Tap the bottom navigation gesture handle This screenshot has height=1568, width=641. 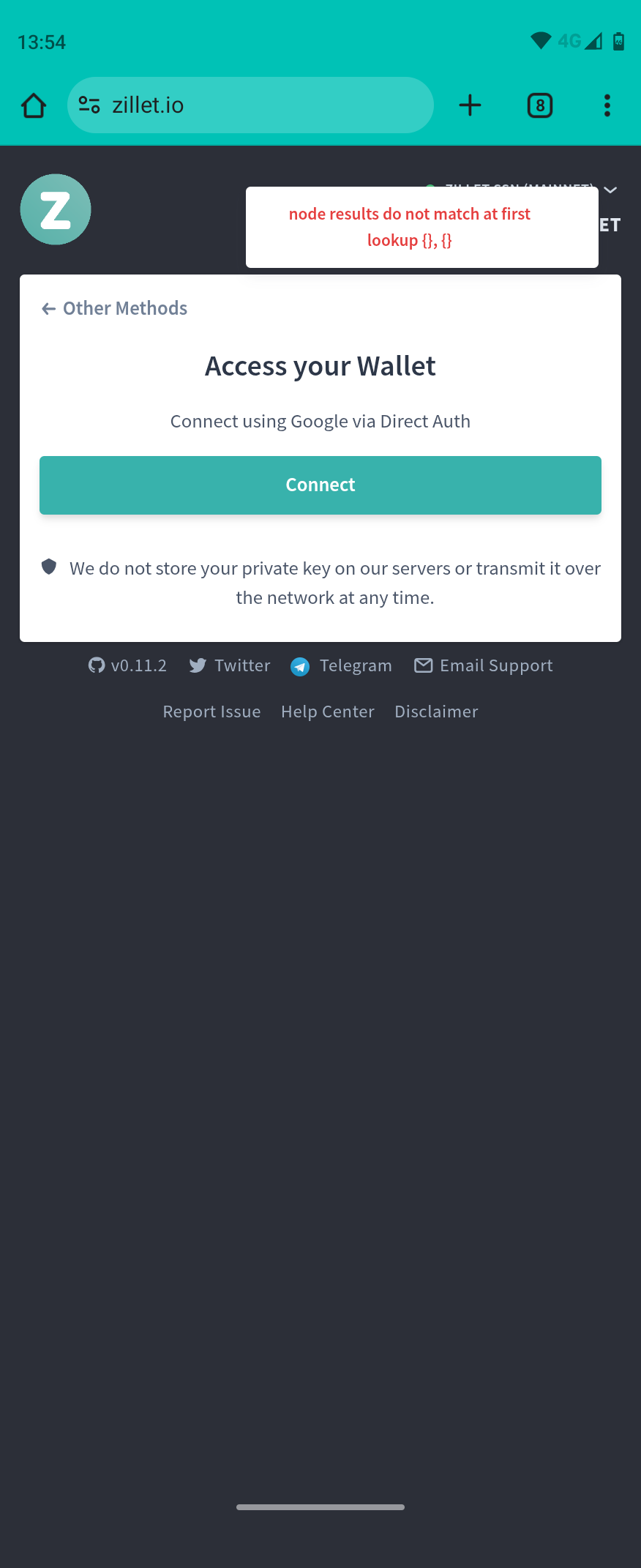[x=320, y=1507]
